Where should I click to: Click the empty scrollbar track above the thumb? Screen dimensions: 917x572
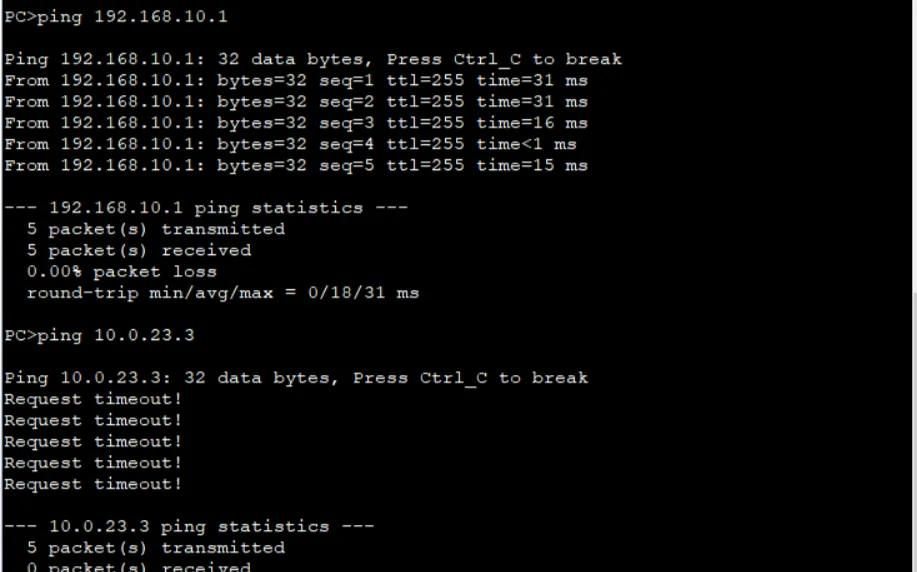coord(914,146)
